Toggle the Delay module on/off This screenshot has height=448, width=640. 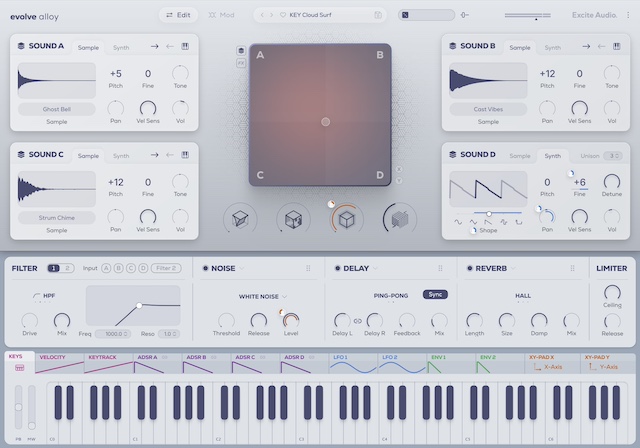[337, 269]
